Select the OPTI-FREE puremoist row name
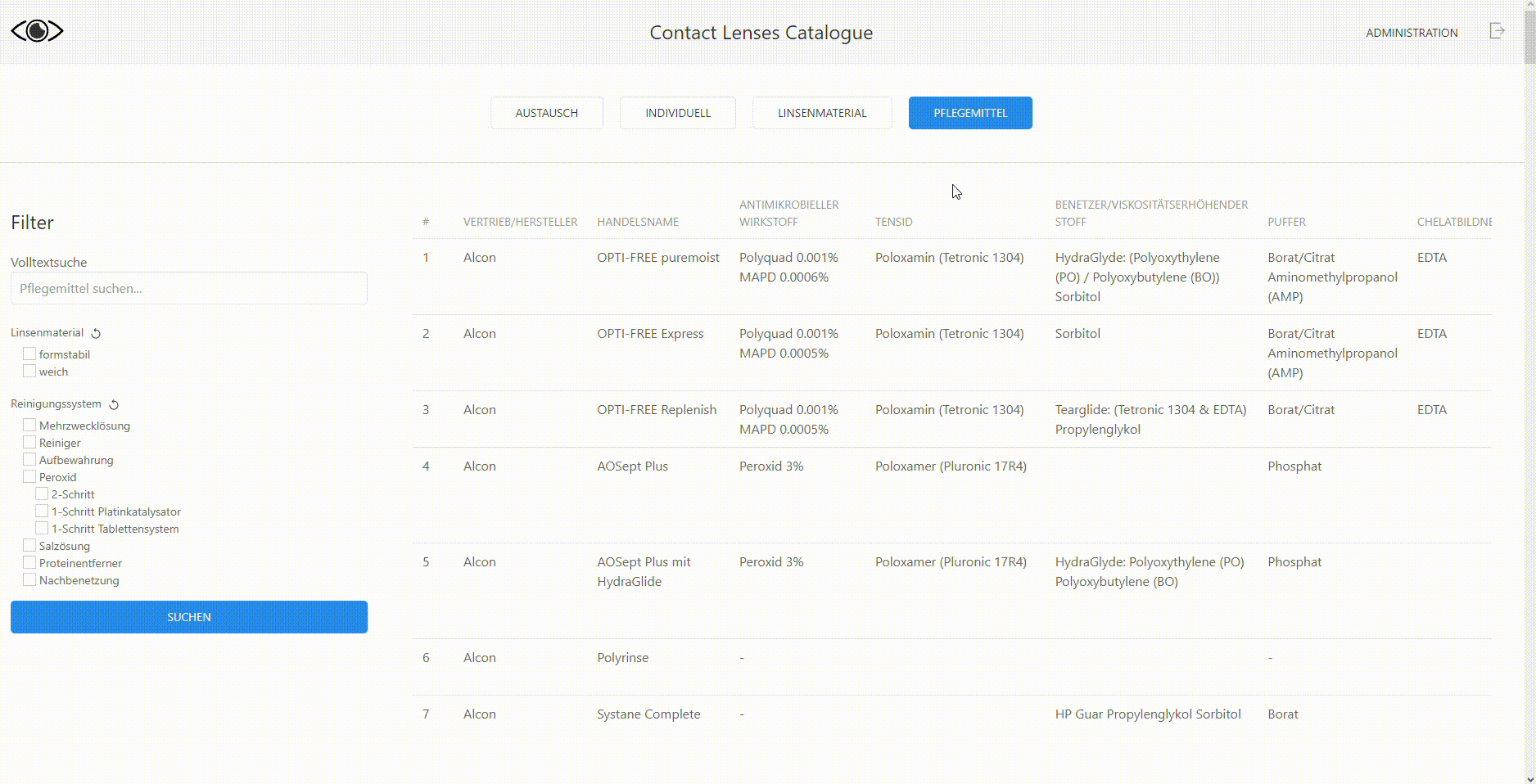This screenshot has width=1536, height=784. pyautogui.click(x=658, y=257)
